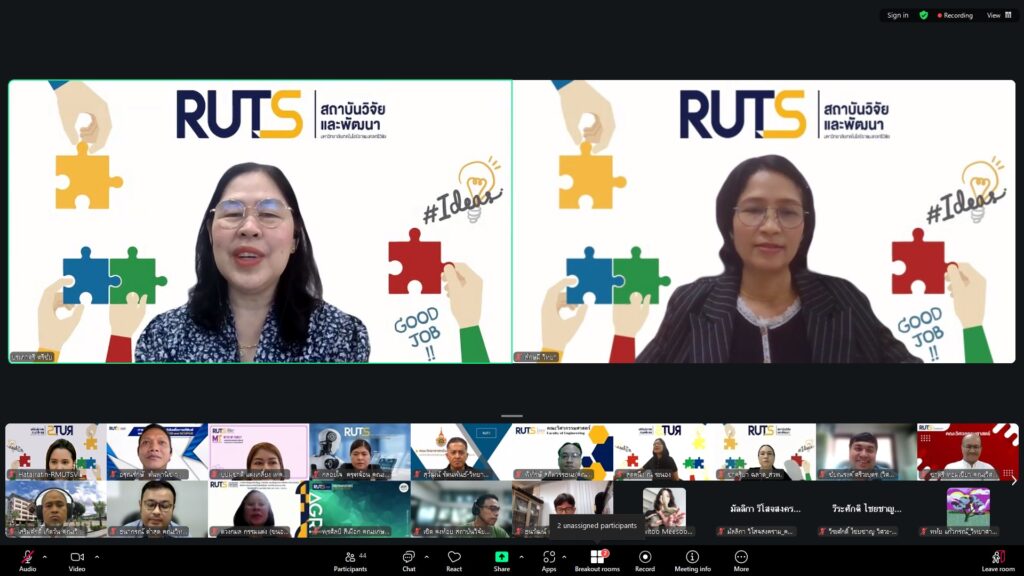Expand the video options arrow
The width and height of the screenshot is (1024, 576).
click(x=97, y=556)
